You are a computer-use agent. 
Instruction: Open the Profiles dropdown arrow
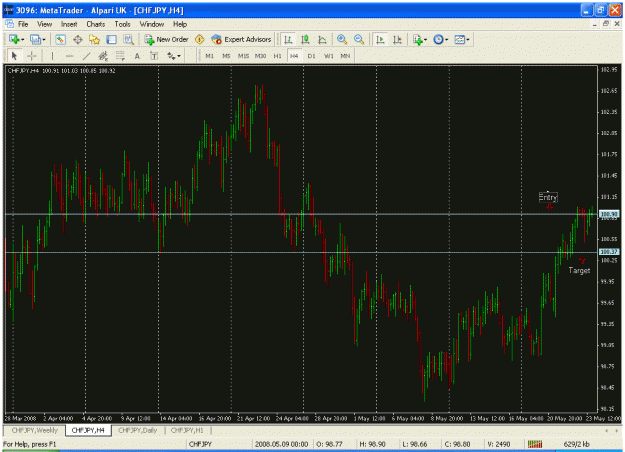[x=44, y=39]
